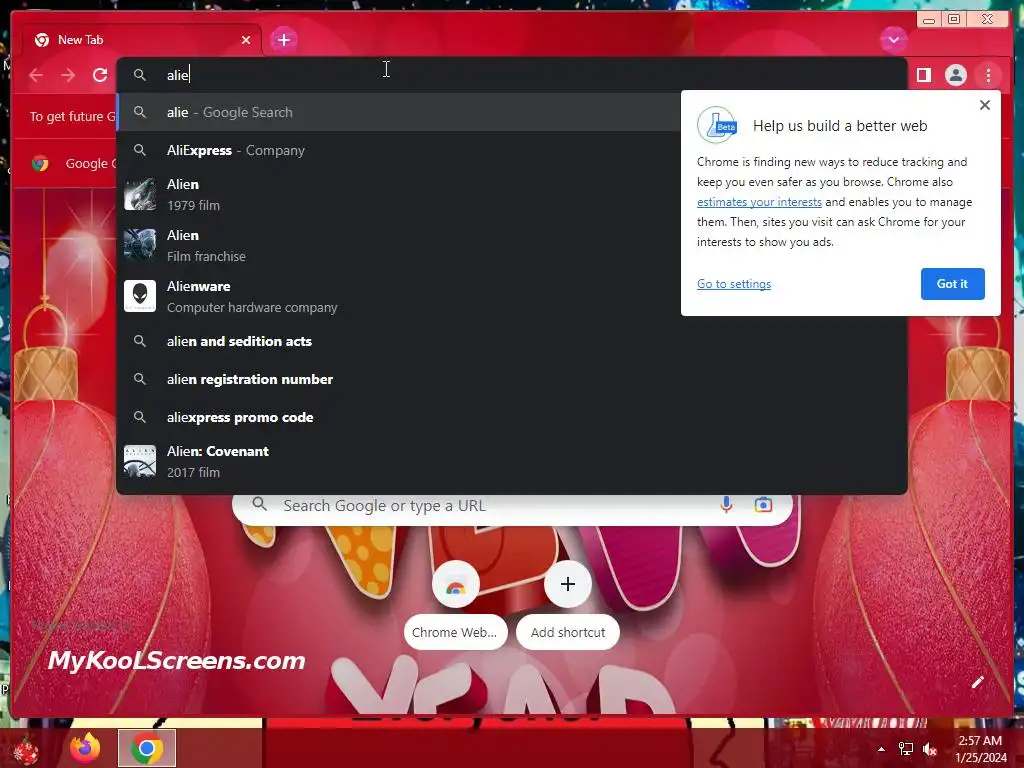Click the Alien 1979 film thumbnail
This screenshot has height=768, width=1024.
click(140, 194)
